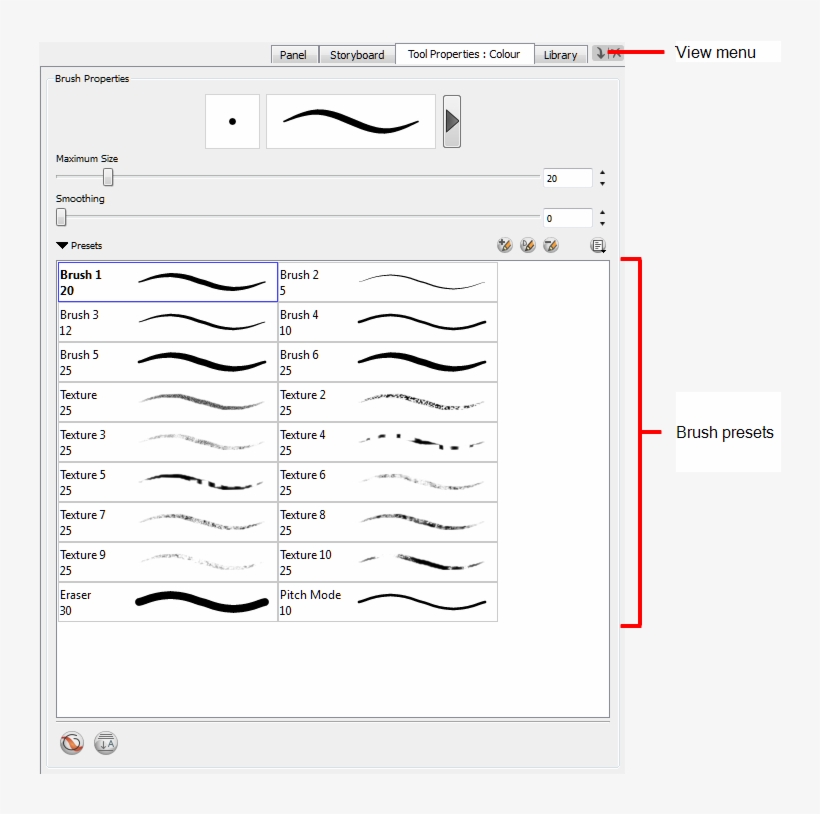Click the brush tip preview thumbnail

pos(232,121)
